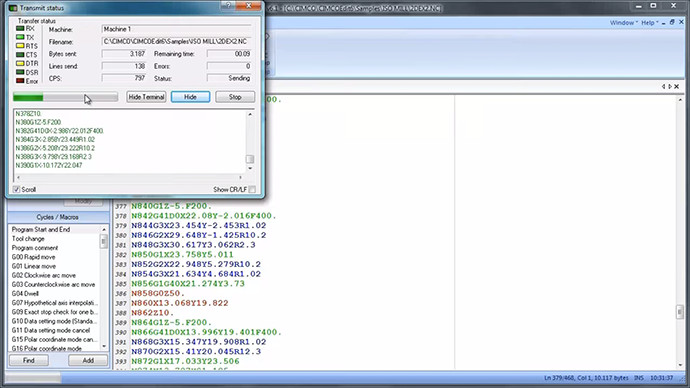Click terminal scrollbar down arrow
This screenshot has width=690, height=388.
point(250,168)
